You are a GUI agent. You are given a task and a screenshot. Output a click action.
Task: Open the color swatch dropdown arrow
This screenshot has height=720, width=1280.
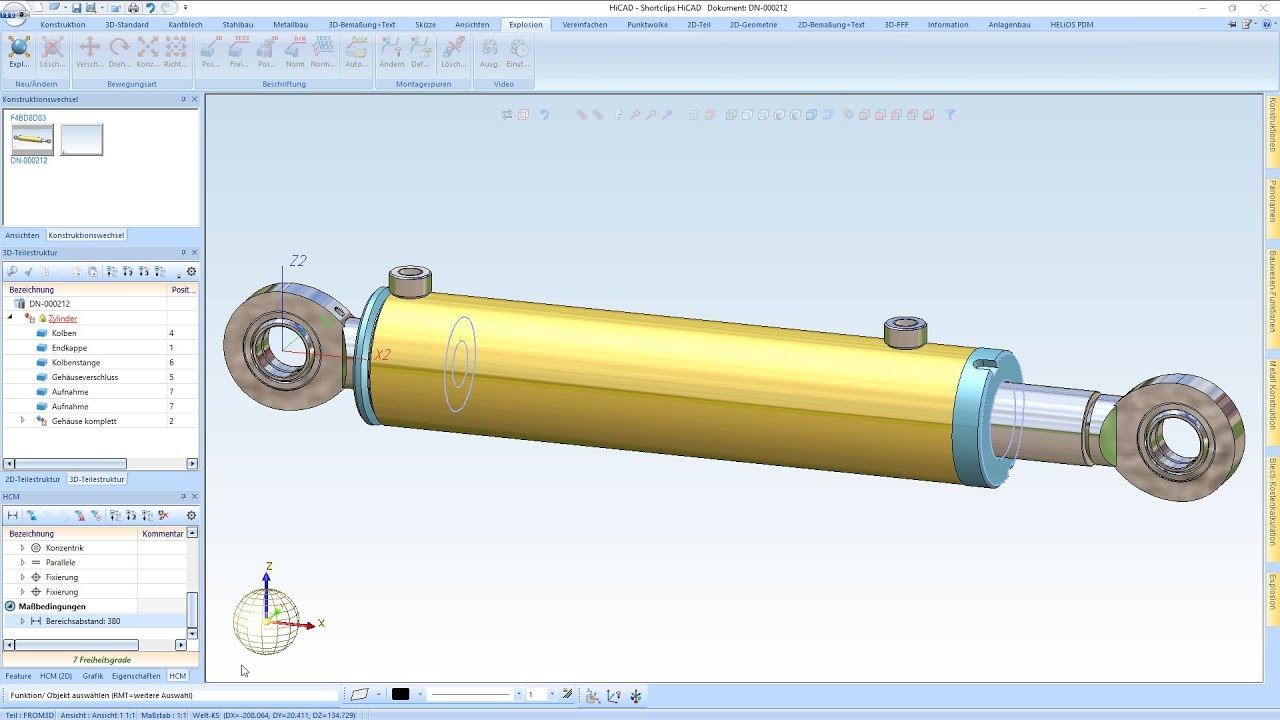click(420, 694)
